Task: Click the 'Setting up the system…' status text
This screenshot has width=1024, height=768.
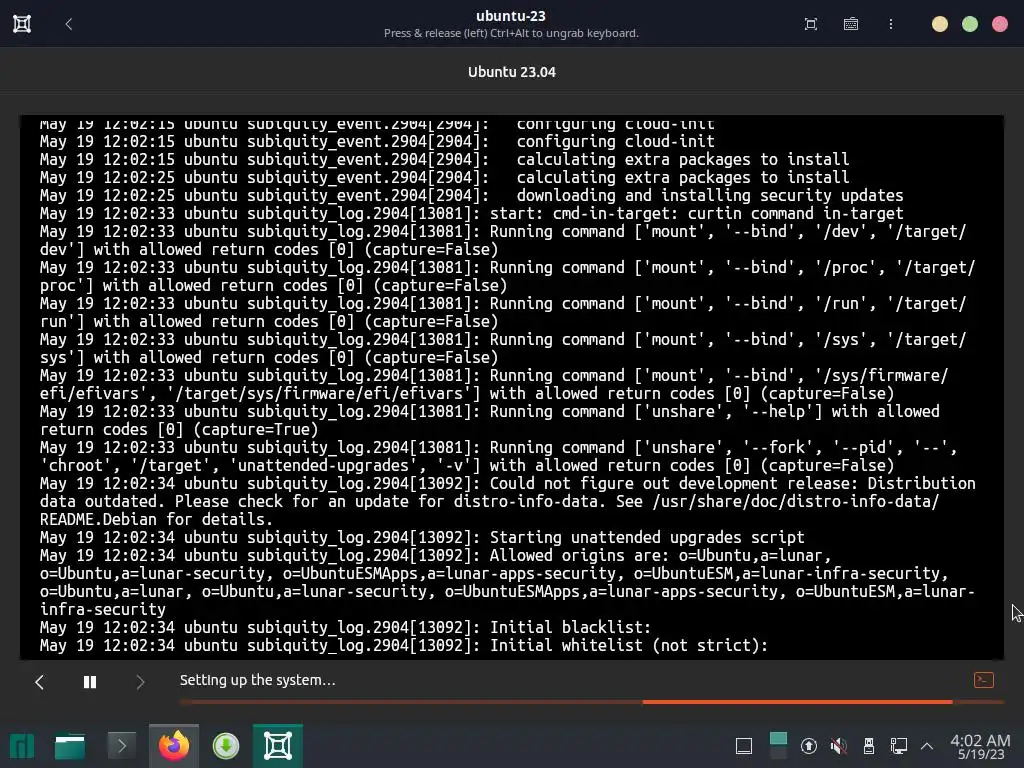Action: [x=257, y=680]
